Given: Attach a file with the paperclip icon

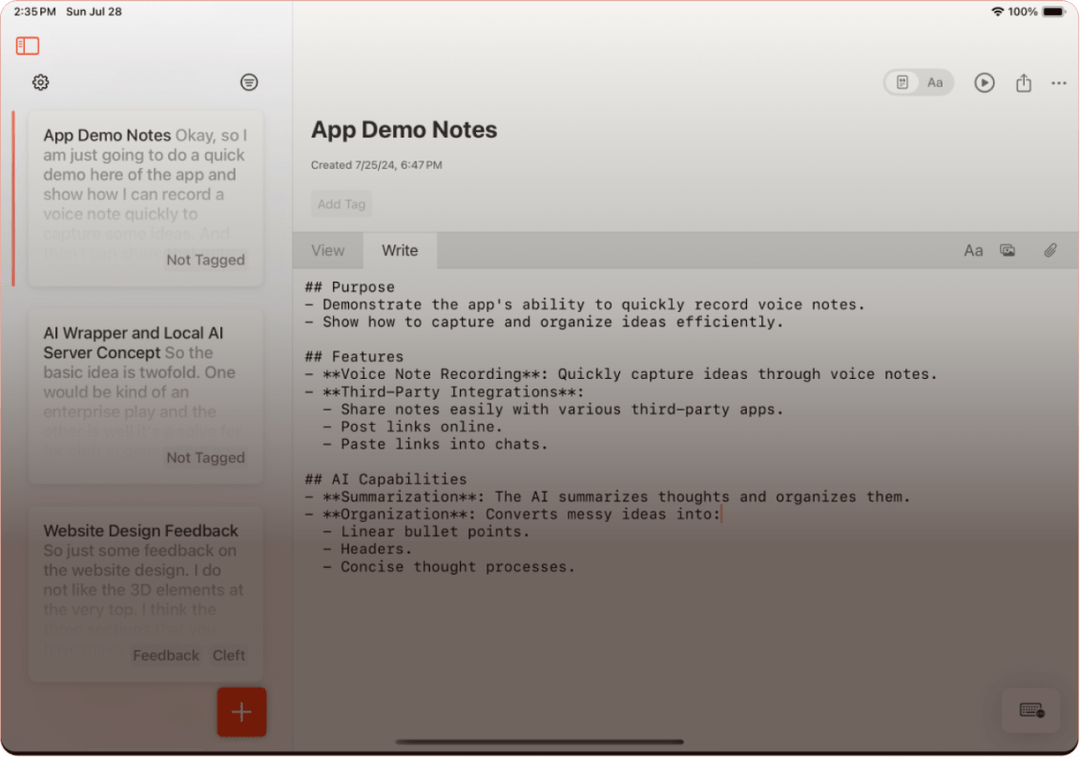Looking at the screenshot, I should point(1050,250).
